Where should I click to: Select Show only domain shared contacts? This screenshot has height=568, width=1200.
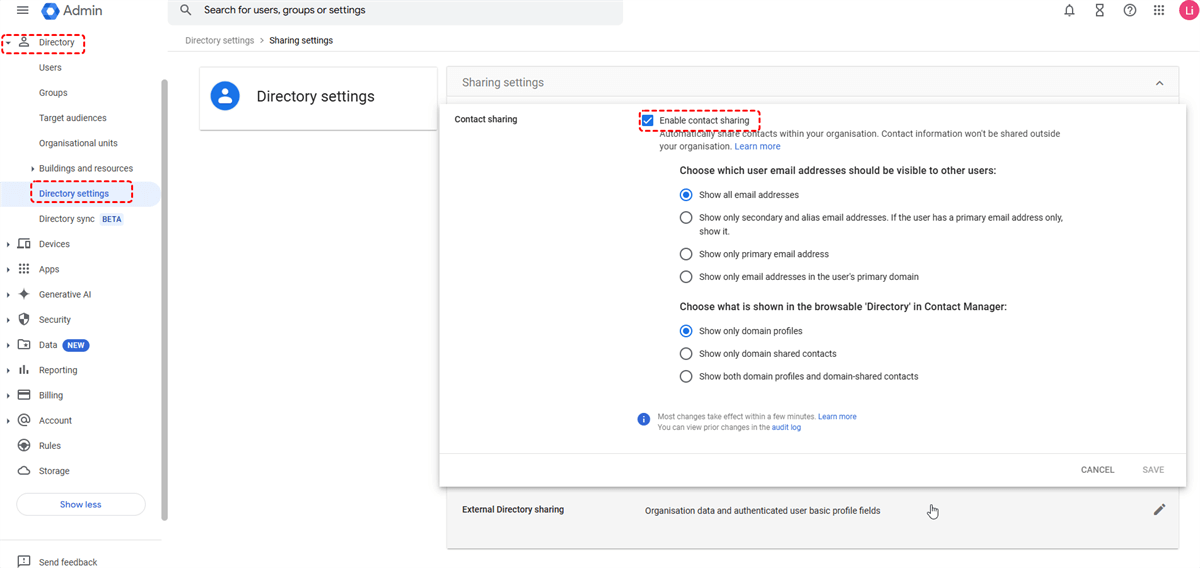pyautogui.click(x=686, y=354)
